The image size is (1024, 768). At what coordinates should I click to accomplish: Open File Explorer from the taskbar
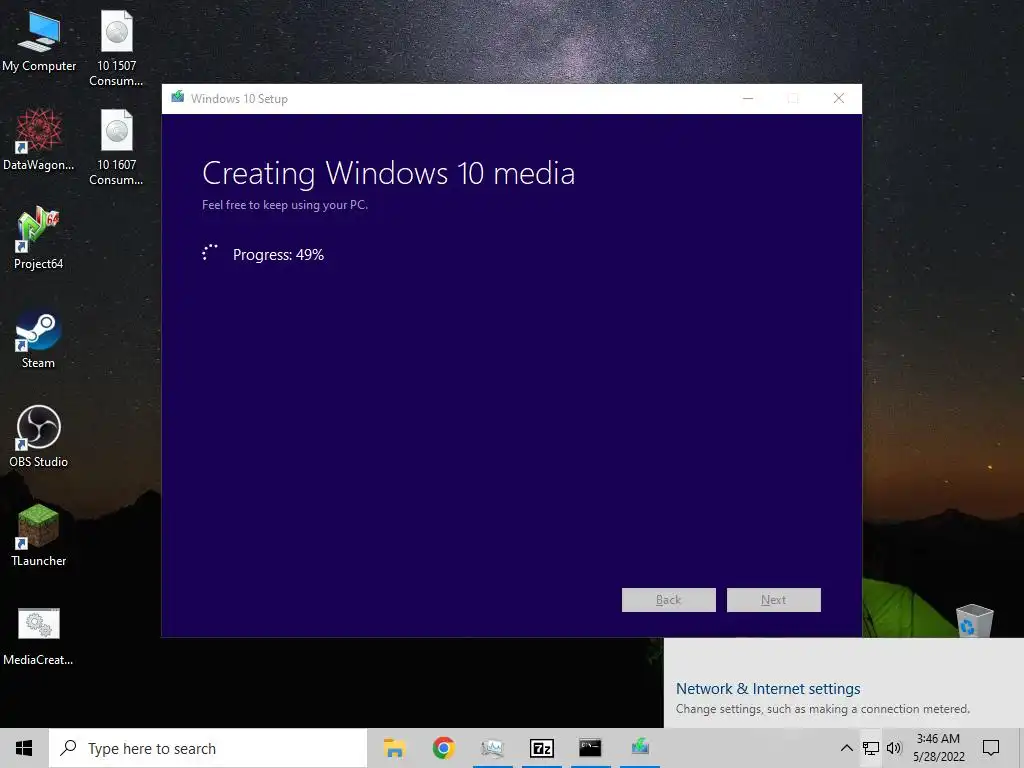click(x=394, y=748)
